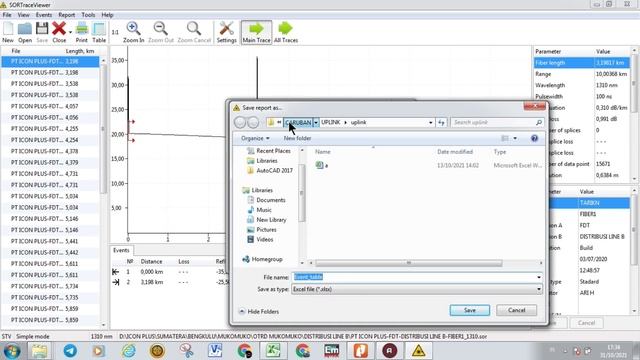Open the Organize dropdown menu

(255, 138)
